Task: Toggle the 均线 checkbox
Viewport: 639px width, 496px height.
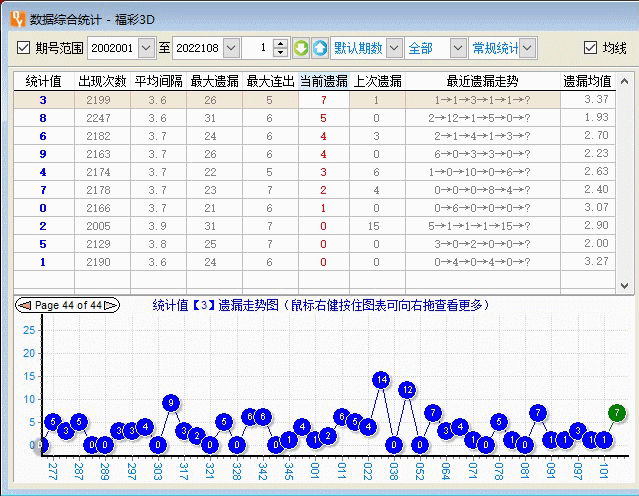Action: coord(590,48)
